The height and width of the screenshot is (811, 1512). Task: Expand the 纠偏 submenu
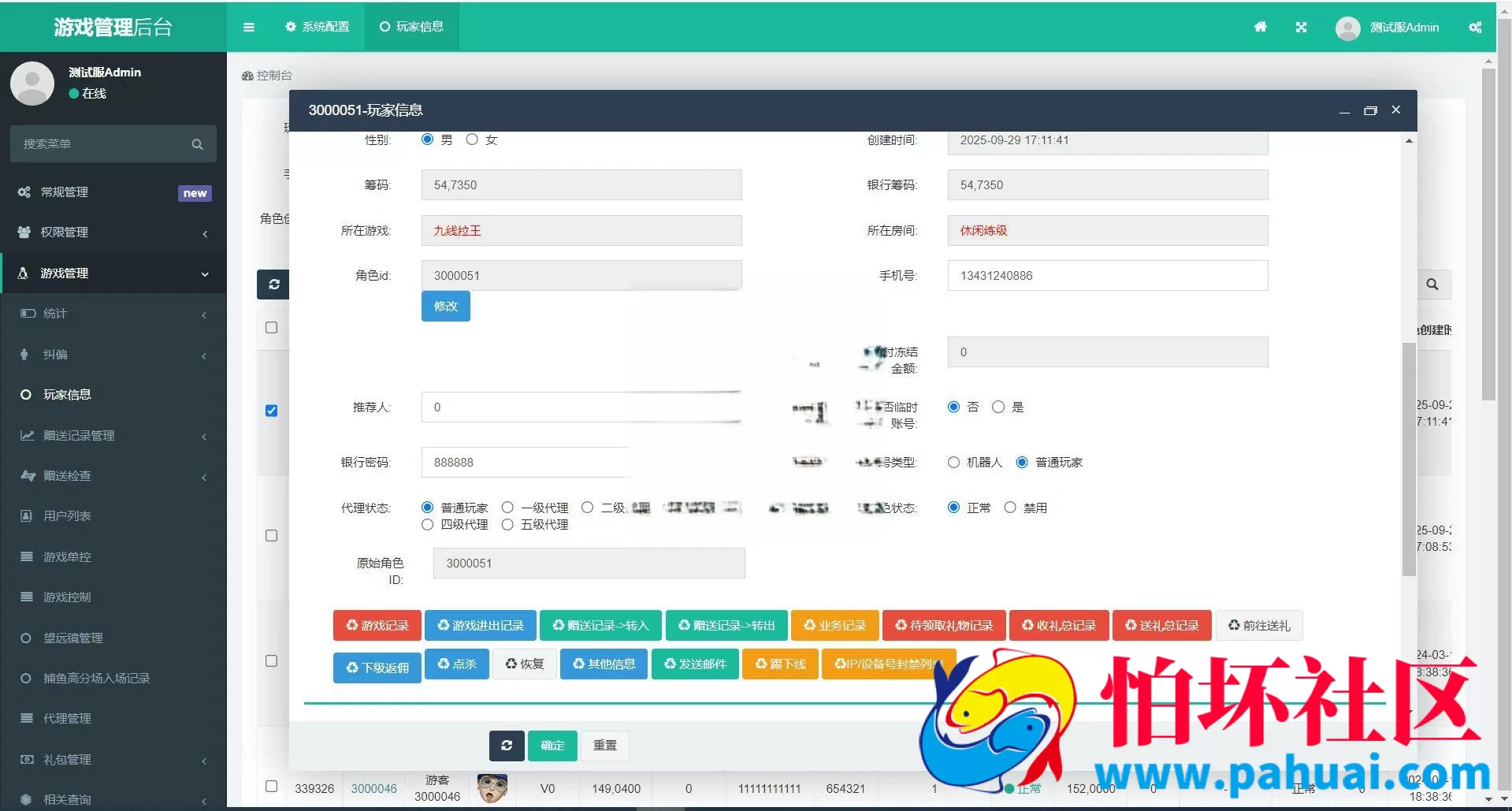coord(113,355)
